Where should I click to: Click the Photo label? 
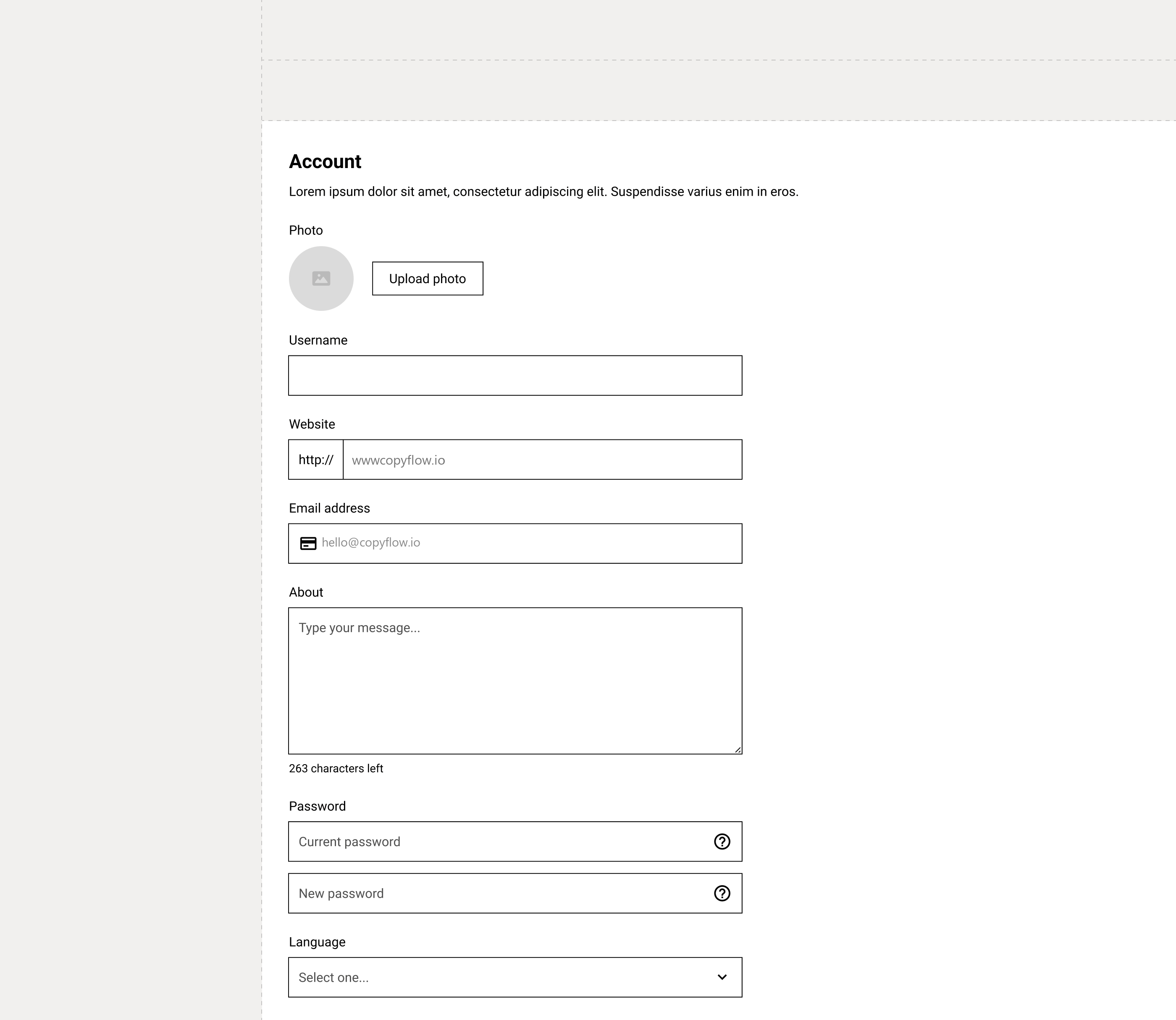point(305,230)
